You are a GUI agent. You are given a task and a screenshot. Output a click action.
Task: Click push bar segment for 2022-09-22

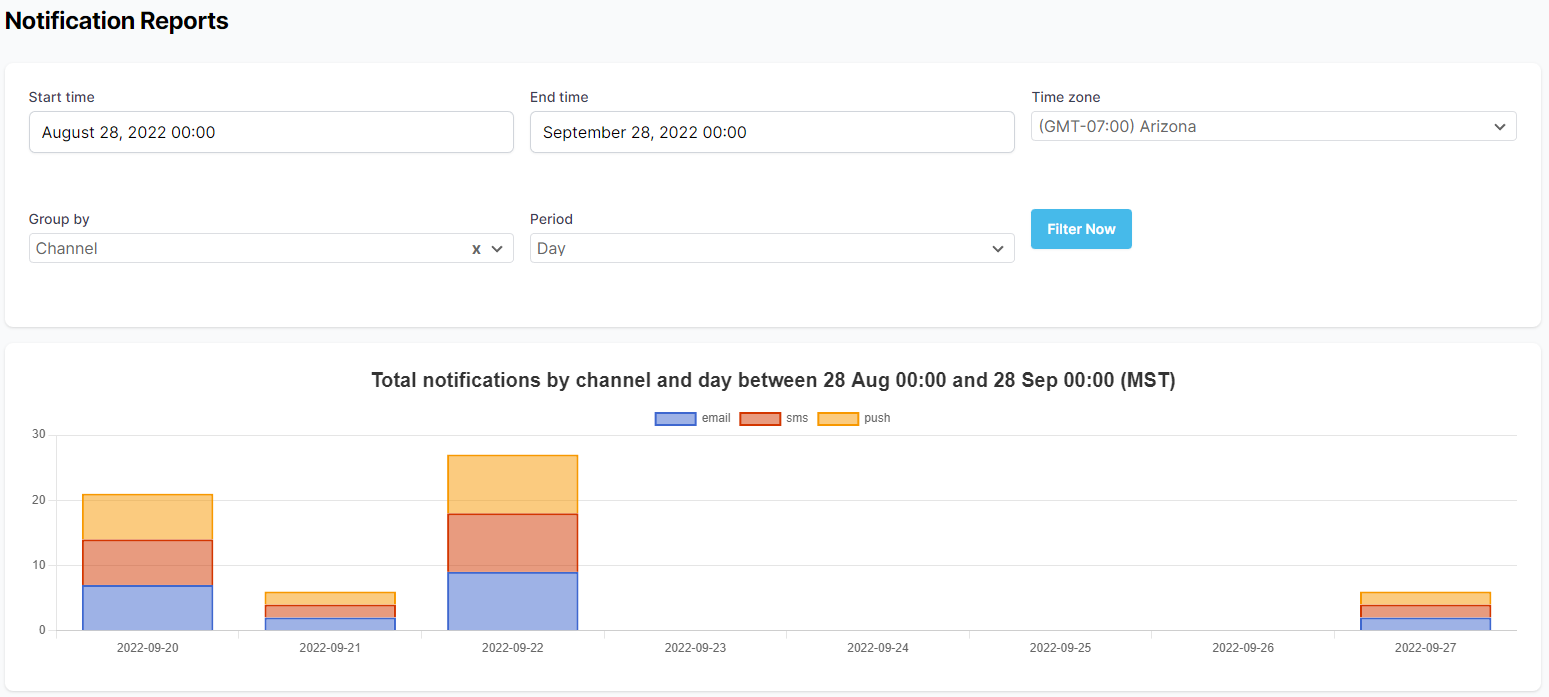[x=512, y=485]
